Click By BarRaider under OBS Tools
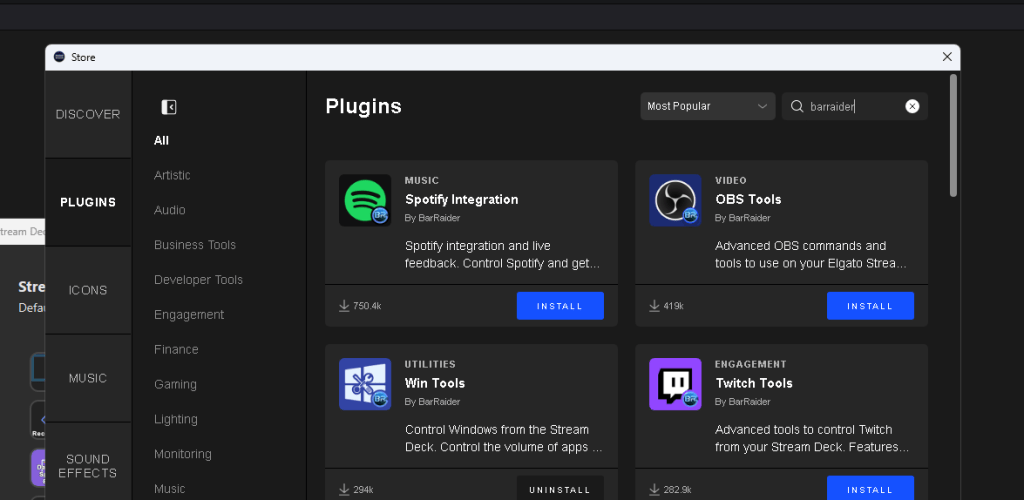 (x=743, y=218)
